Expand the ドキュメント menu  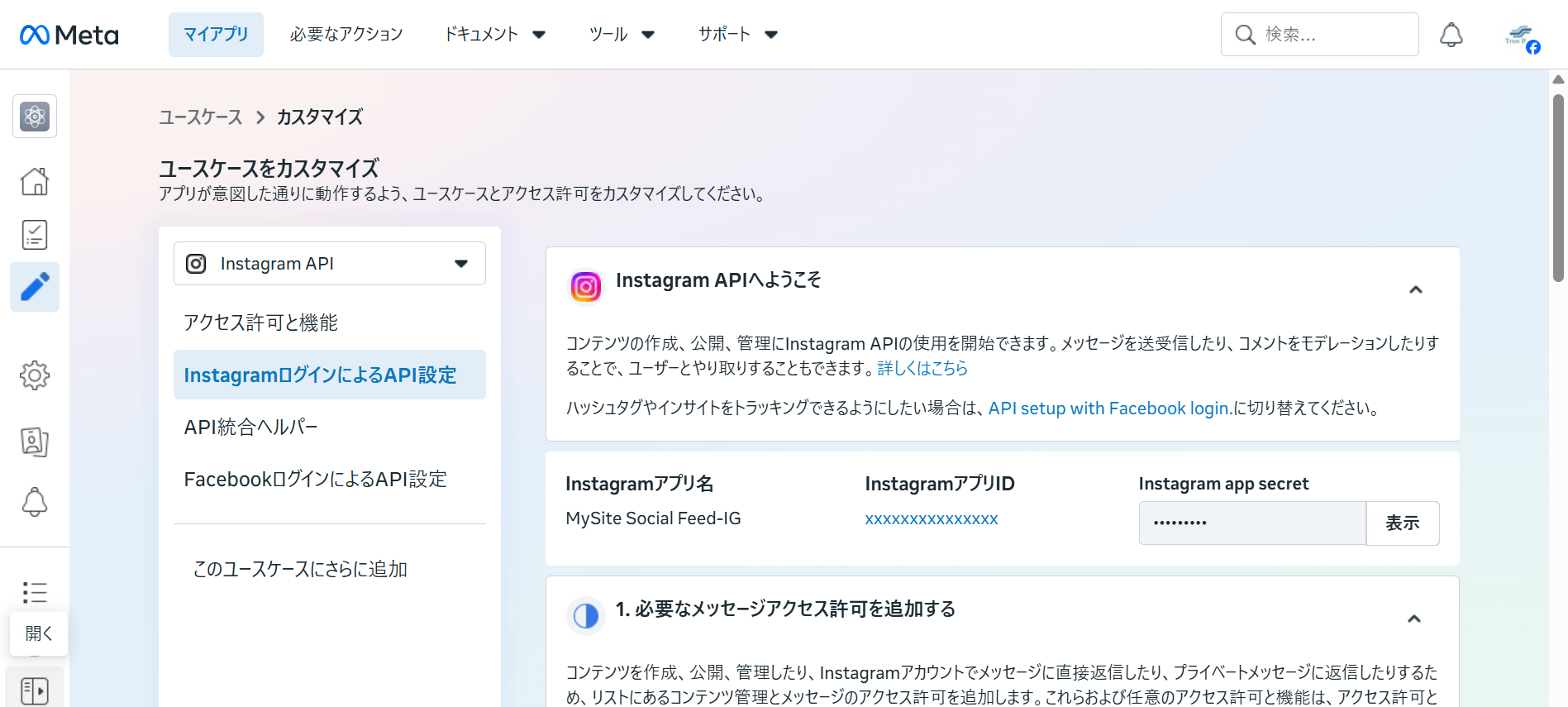coord(495,35)
